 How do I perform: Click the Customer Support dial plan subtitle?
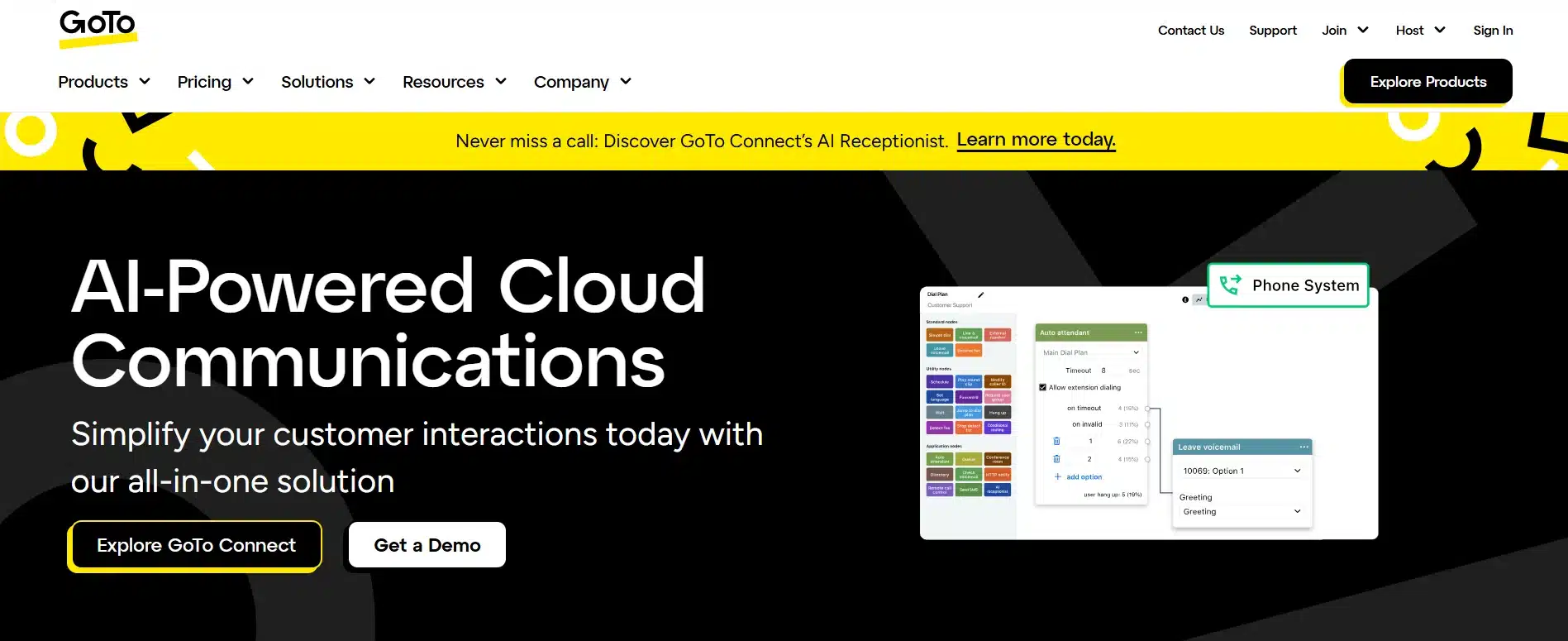click(950, 305)
